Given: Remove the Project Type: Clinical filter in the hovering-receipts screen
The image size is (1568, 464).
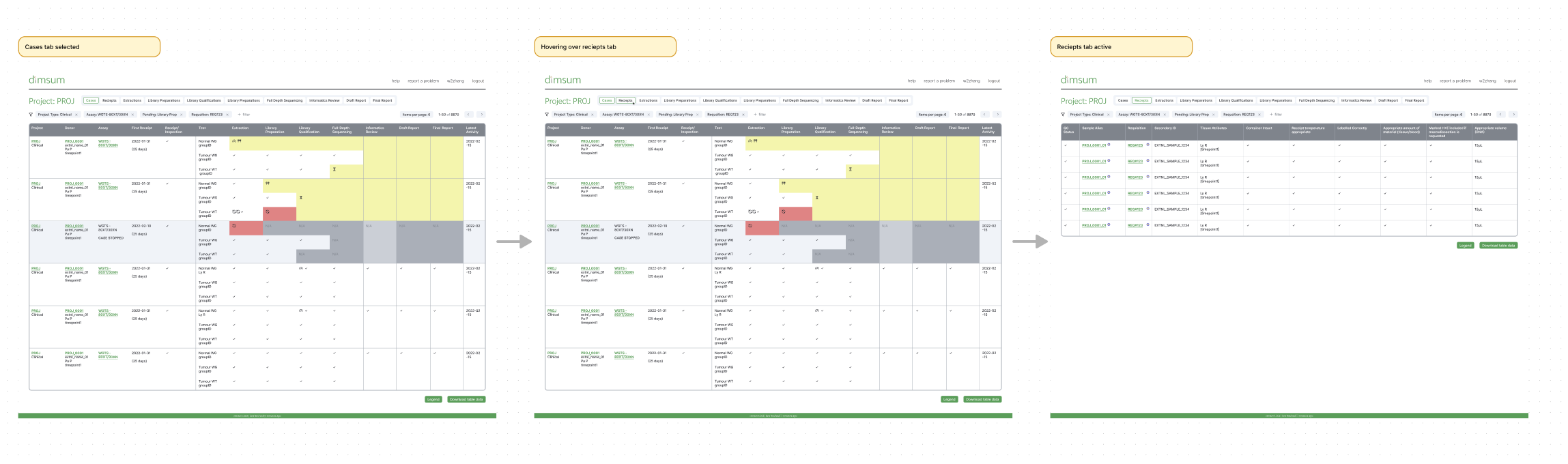Looking at the screenshot, I should [593, 115].
